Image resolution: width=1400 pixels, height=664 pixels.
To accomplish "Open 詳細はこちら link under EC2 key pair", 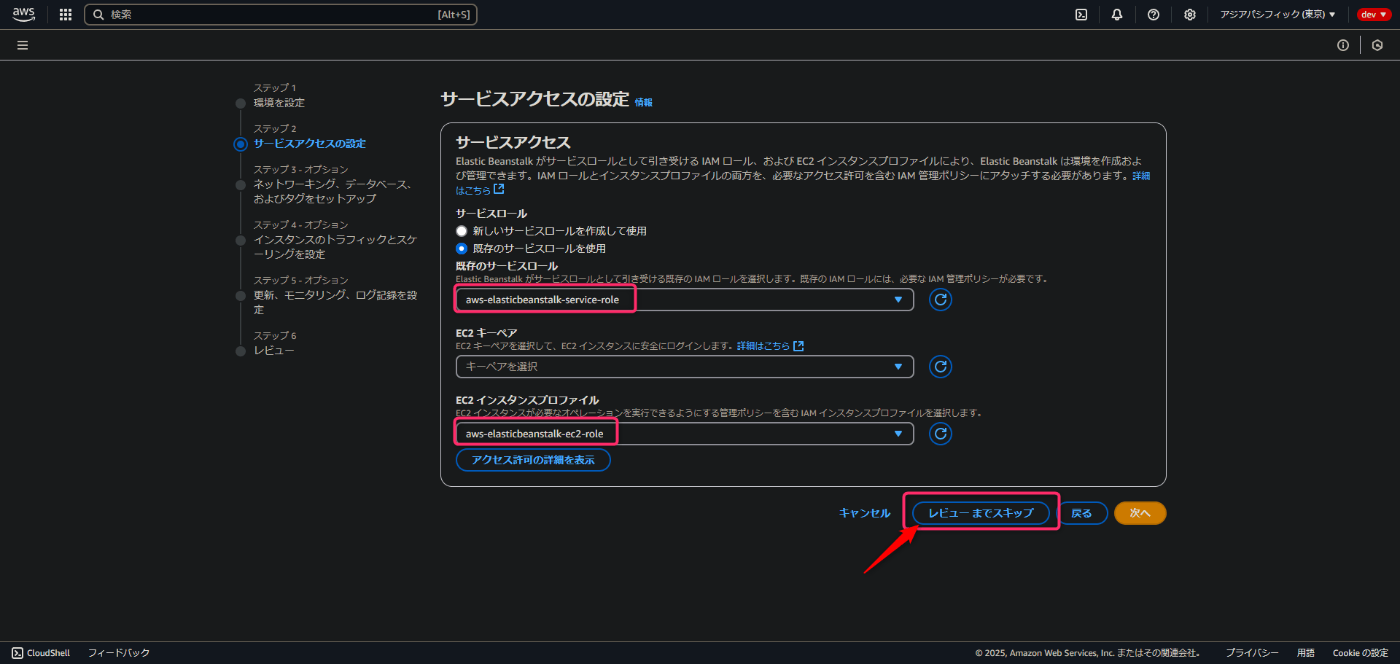I will 771,346.
